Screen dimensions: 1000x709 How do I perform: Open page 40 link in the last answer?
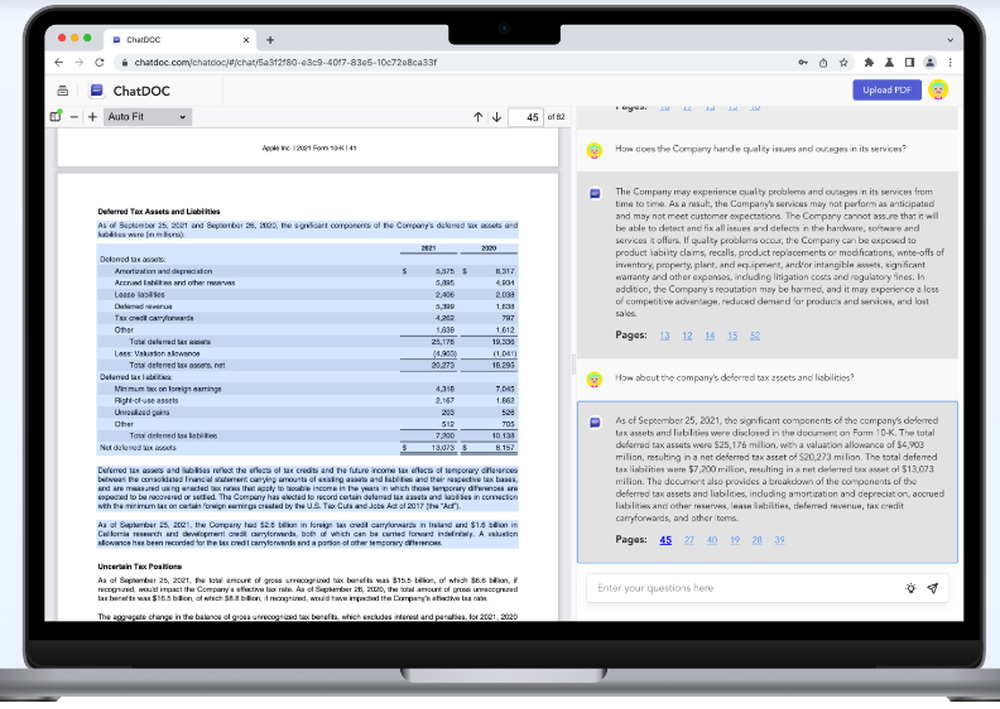[x=712, y=540]
